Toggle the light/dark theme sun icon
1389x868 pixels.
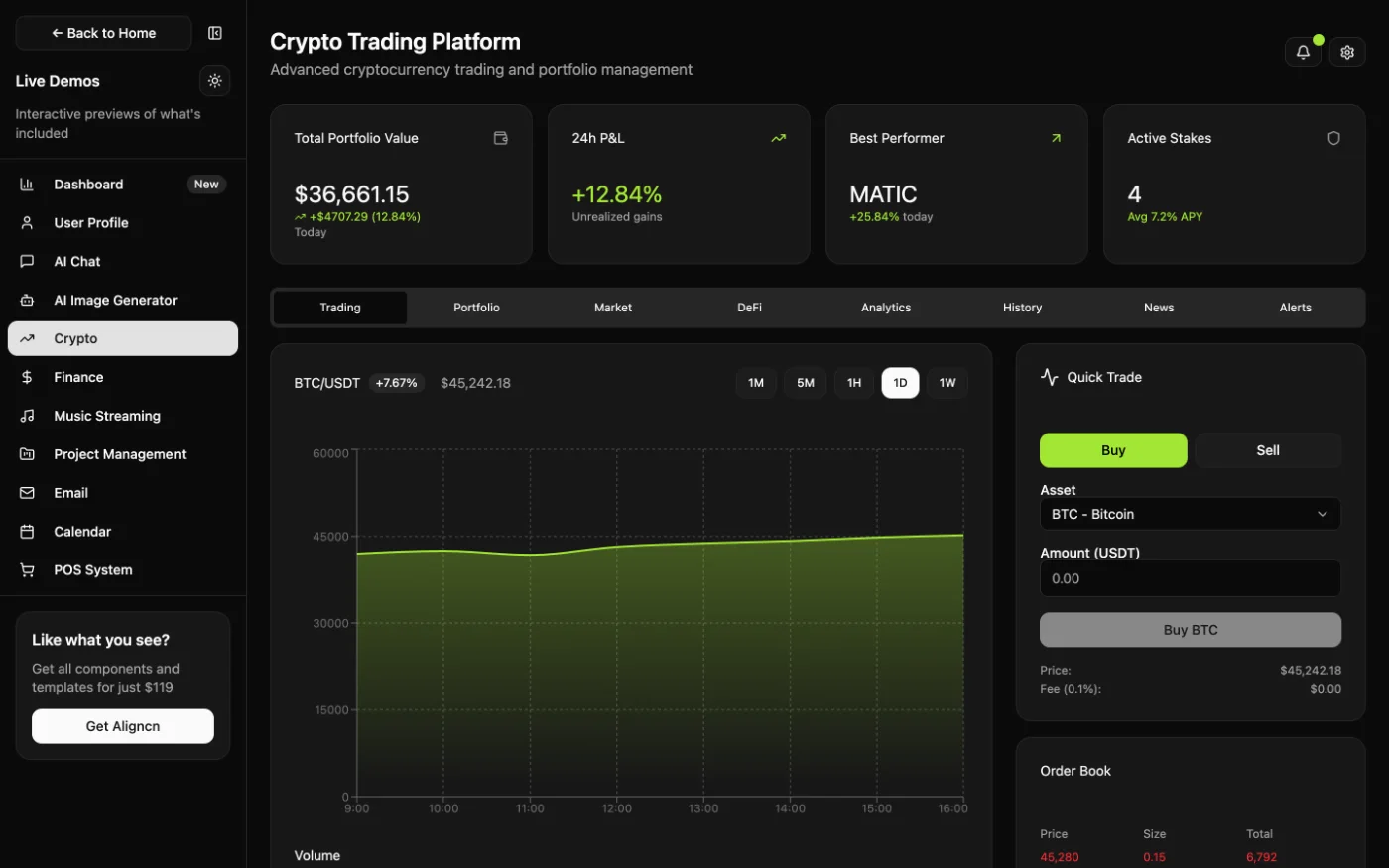coord(215,81)
